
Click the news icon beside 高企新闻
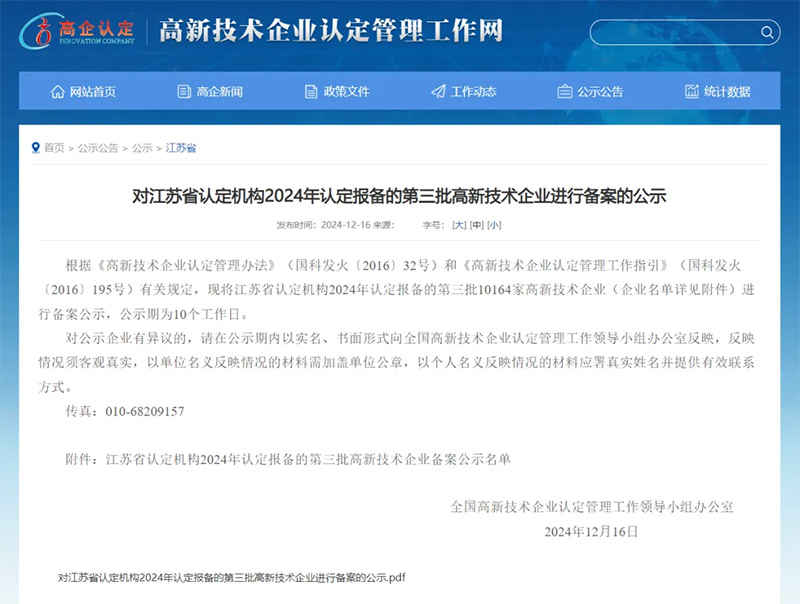click(x=184, y=92)
